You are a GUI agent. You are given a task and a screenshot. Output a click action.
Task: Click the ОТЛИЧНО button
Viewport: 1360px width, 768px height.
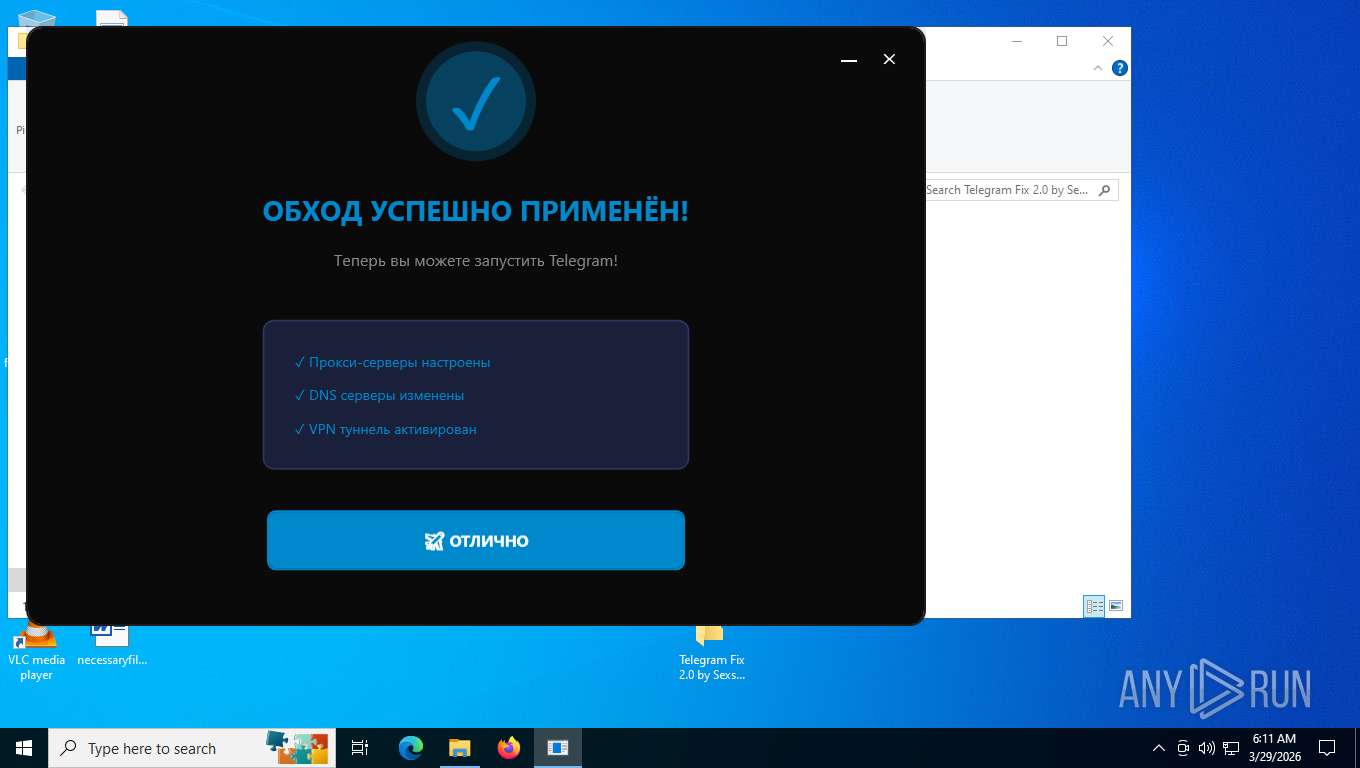(x=476, y=540)
